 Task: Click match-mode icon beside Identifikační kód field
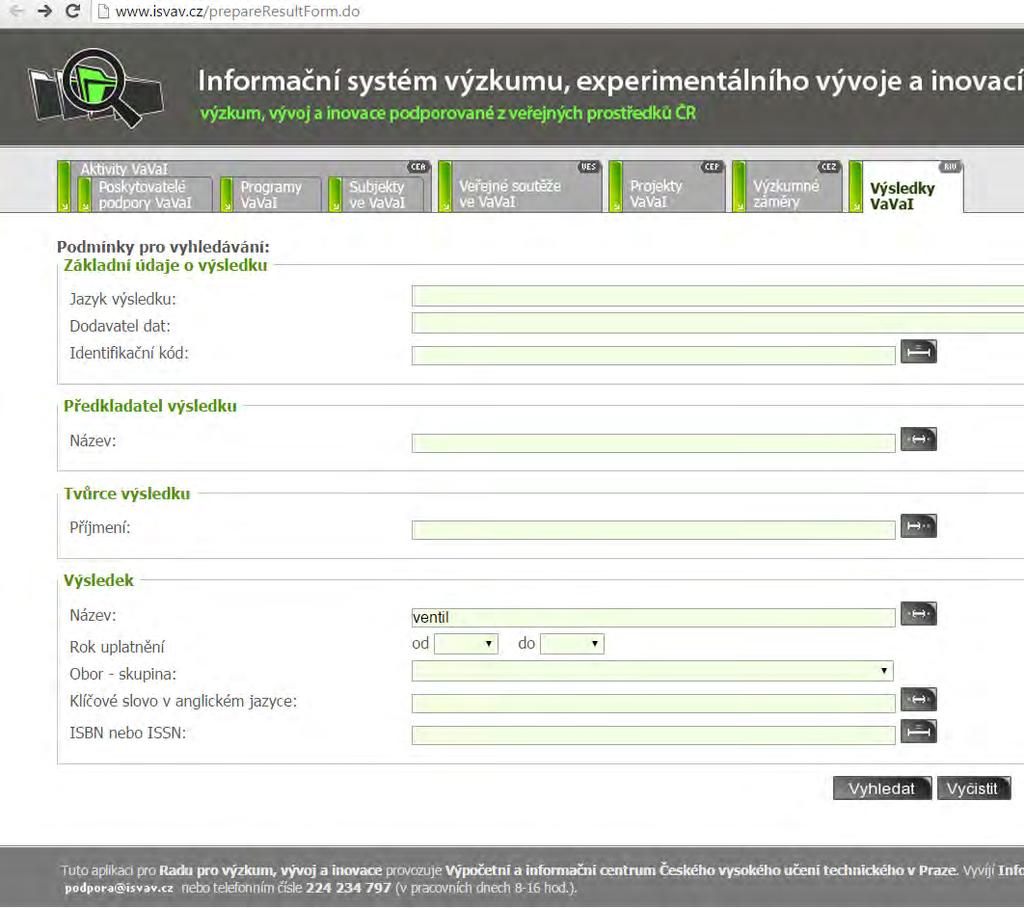tap(918, 351)
